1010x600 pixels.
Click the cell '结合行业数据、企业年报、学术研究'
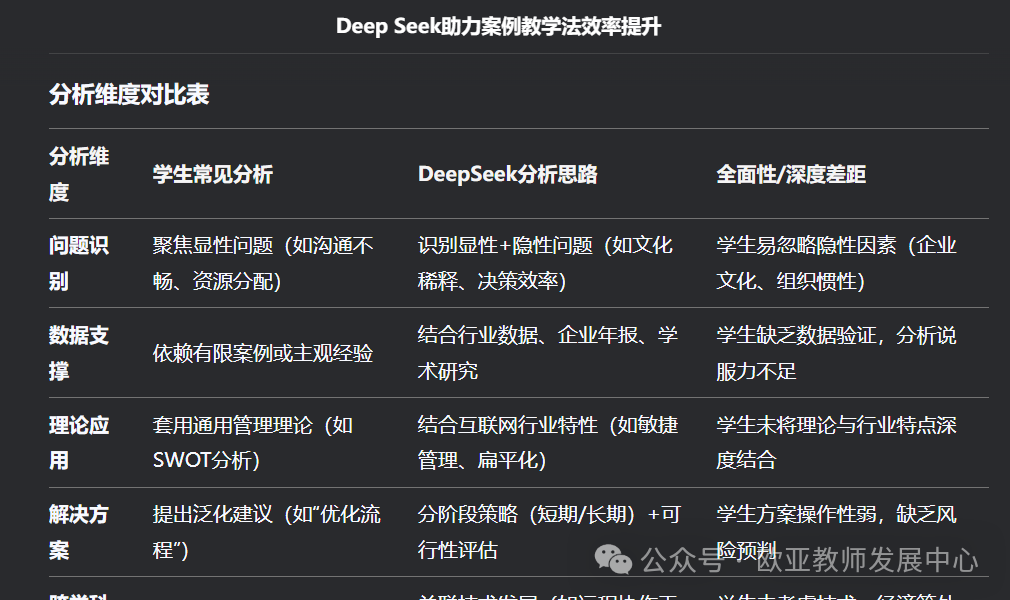point(548,353)
